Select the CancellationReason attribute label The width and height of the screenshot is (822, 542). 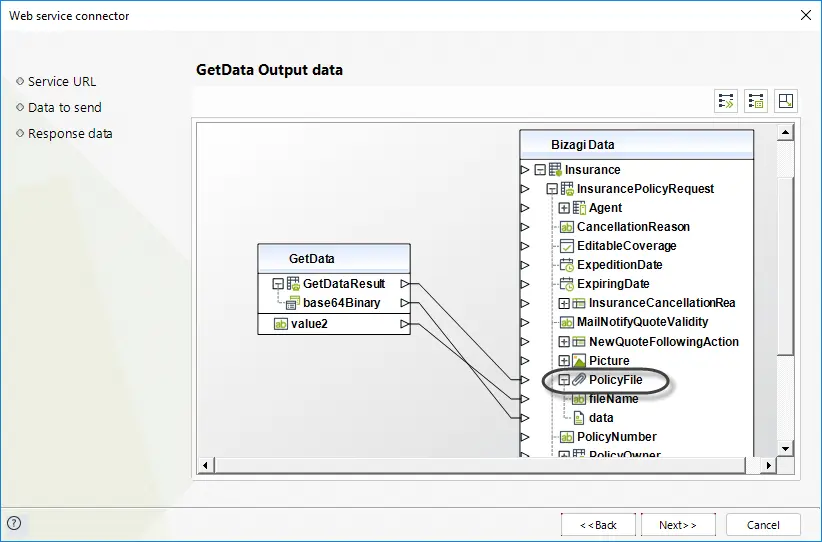coord(633,227)
